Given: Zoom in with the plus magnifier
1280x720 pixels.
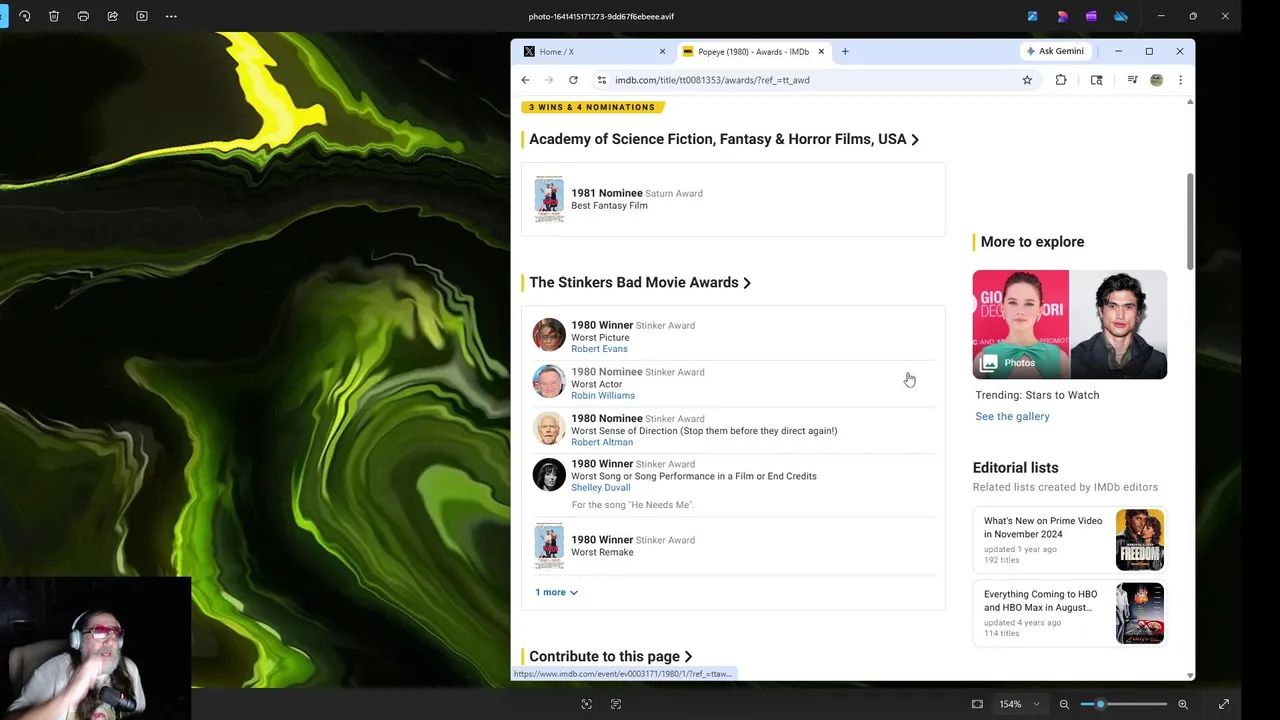Looking at the screenshot, I should click(x=1183, y=704).
